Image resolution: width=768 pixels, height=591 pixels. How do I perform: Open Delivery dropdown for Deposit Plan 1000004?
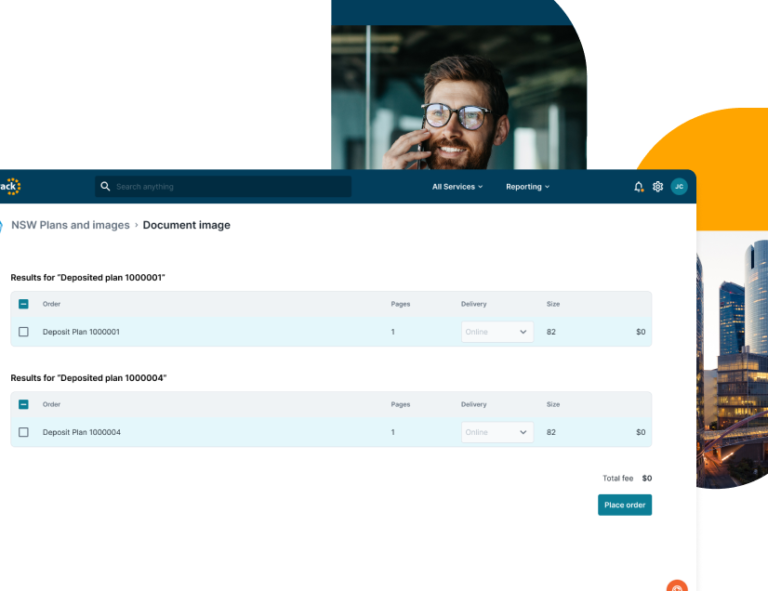497,432
